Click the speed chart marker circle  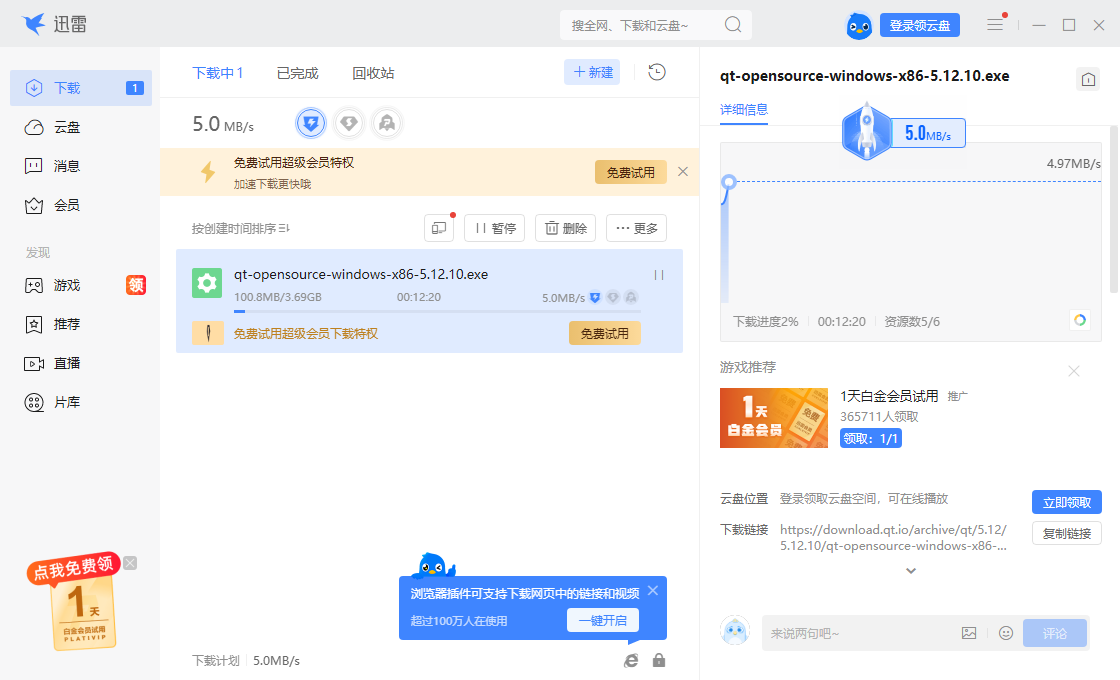(729, 181)
